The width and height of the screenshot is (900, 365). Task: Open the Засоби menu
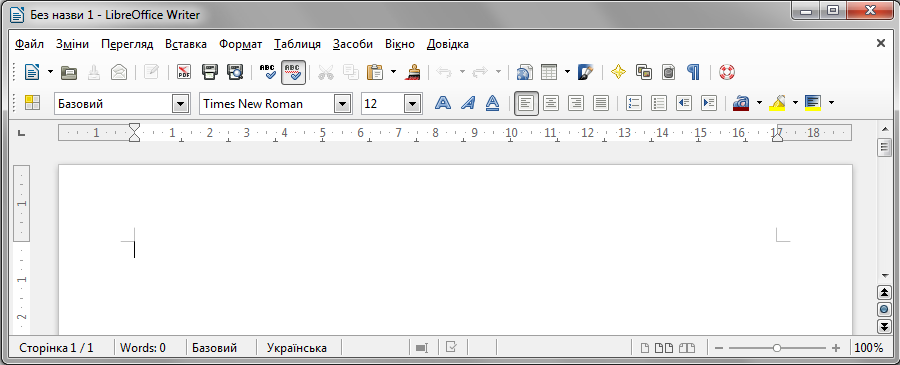[353, 44]
